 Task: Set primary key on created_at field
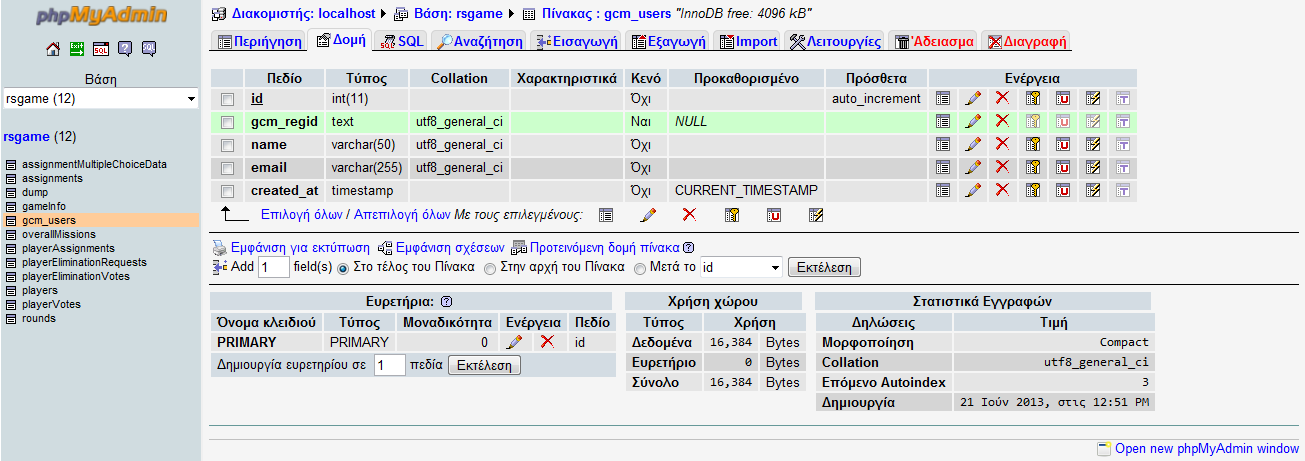[1033, 190]
